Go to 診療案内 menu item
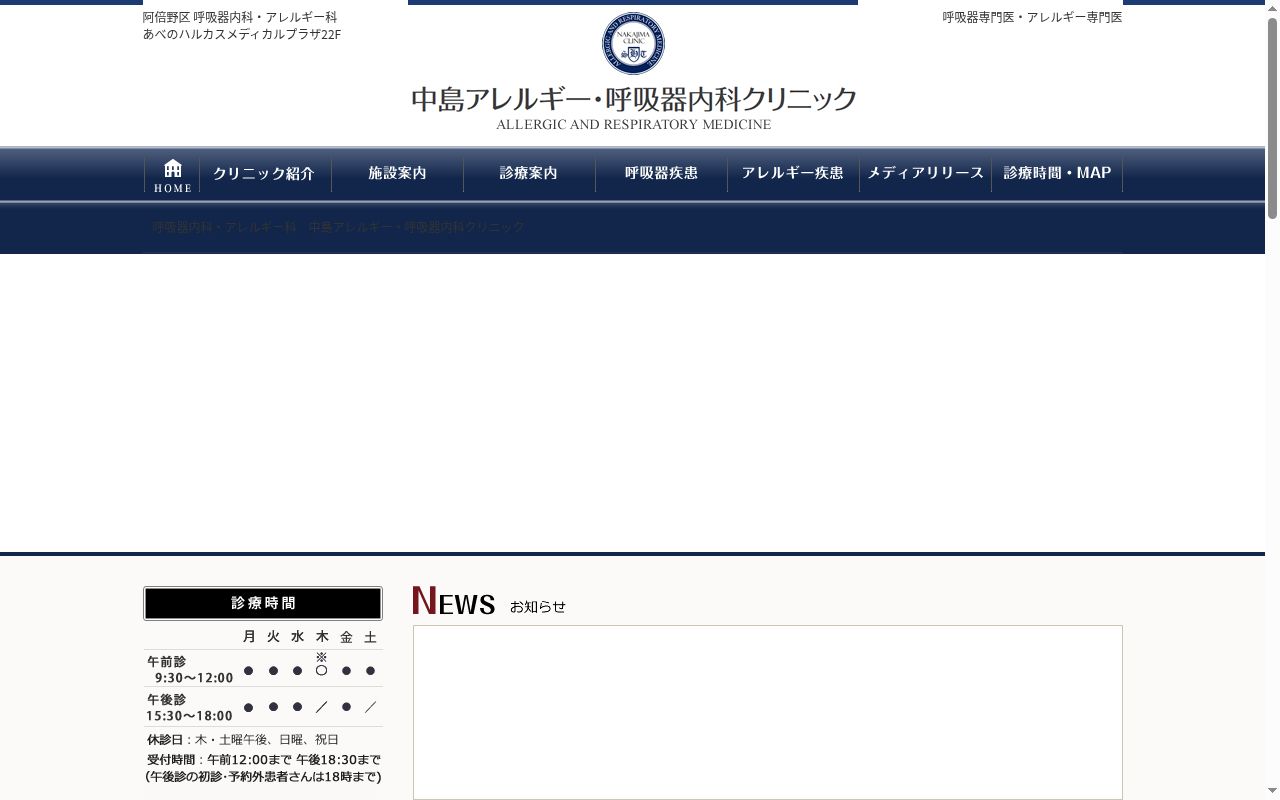1280x800 pixels. point(529,174)
